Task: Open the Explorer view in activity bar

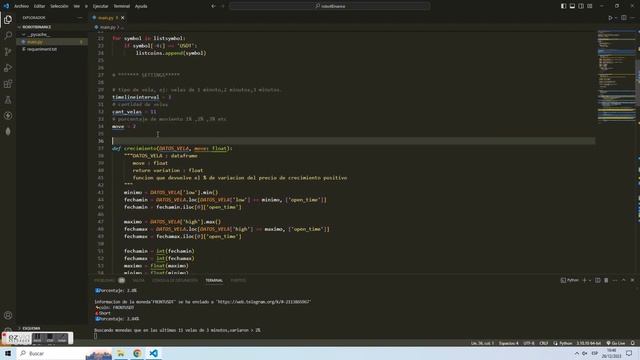Action: point(8,20)
